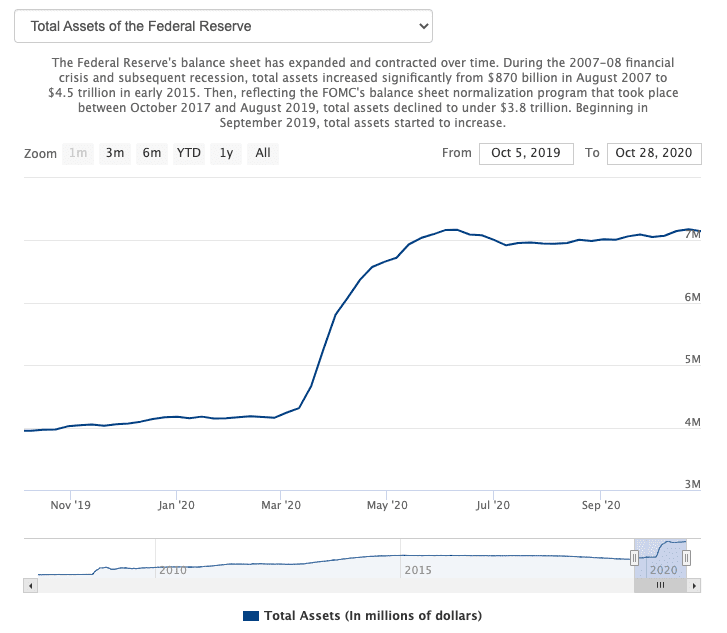Click the Zoom label
This screenshot has height=633, width=727.
40,153
